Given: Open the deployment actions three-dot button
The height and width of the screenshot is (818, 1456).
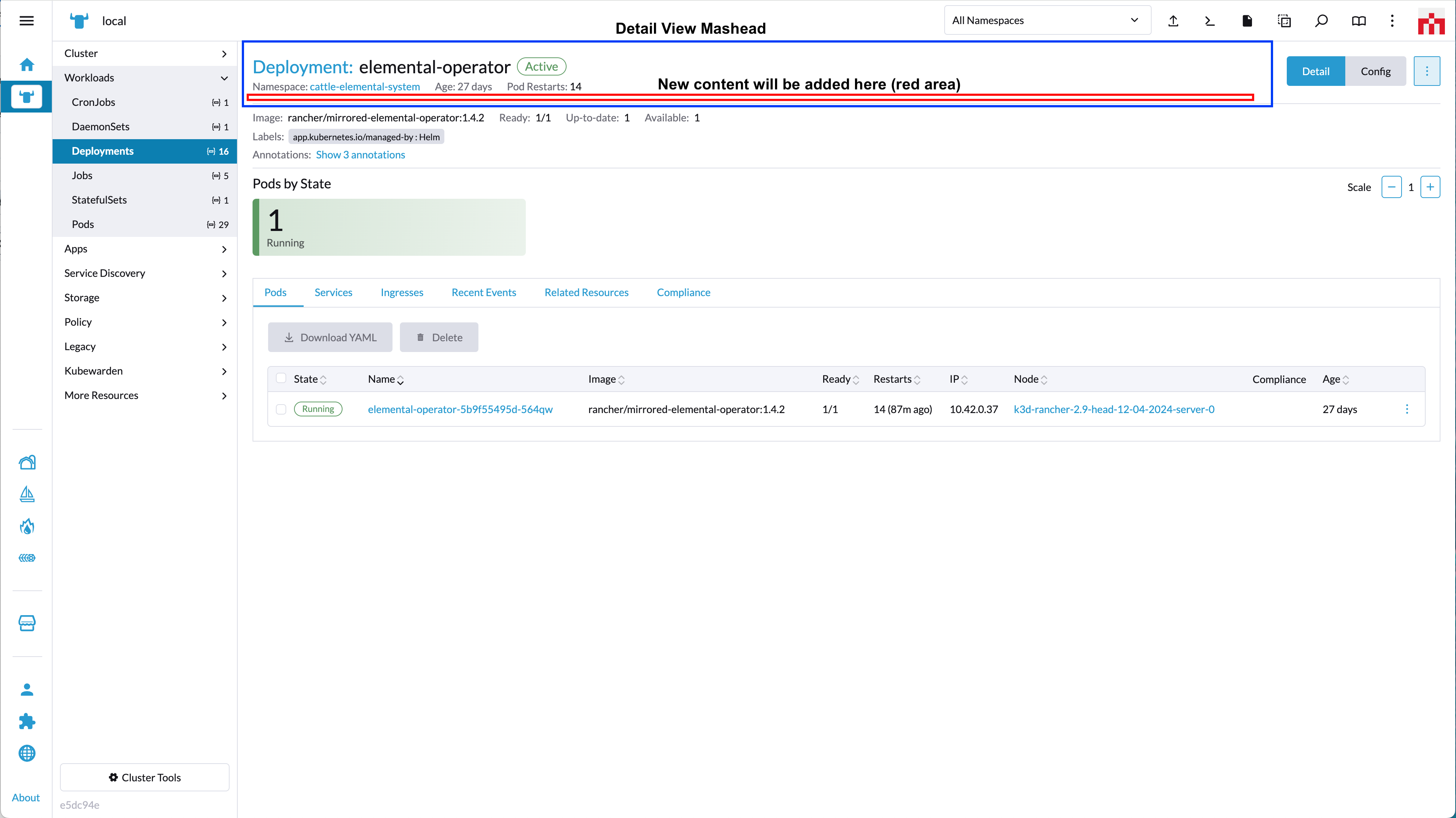Looking at the screenshot, I should coord(1427,71).
